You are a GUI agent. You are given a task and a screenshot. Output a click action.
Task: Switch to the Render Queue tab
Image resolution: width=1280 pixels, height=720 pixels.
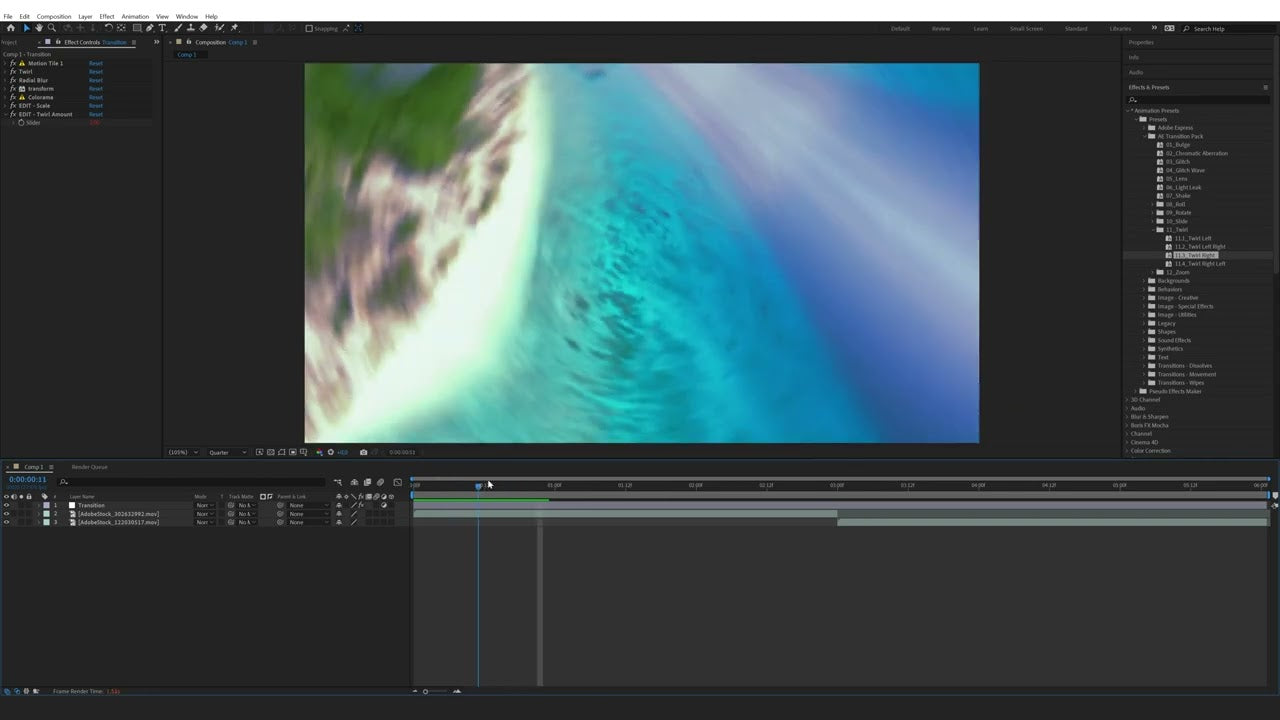(90, 467)
